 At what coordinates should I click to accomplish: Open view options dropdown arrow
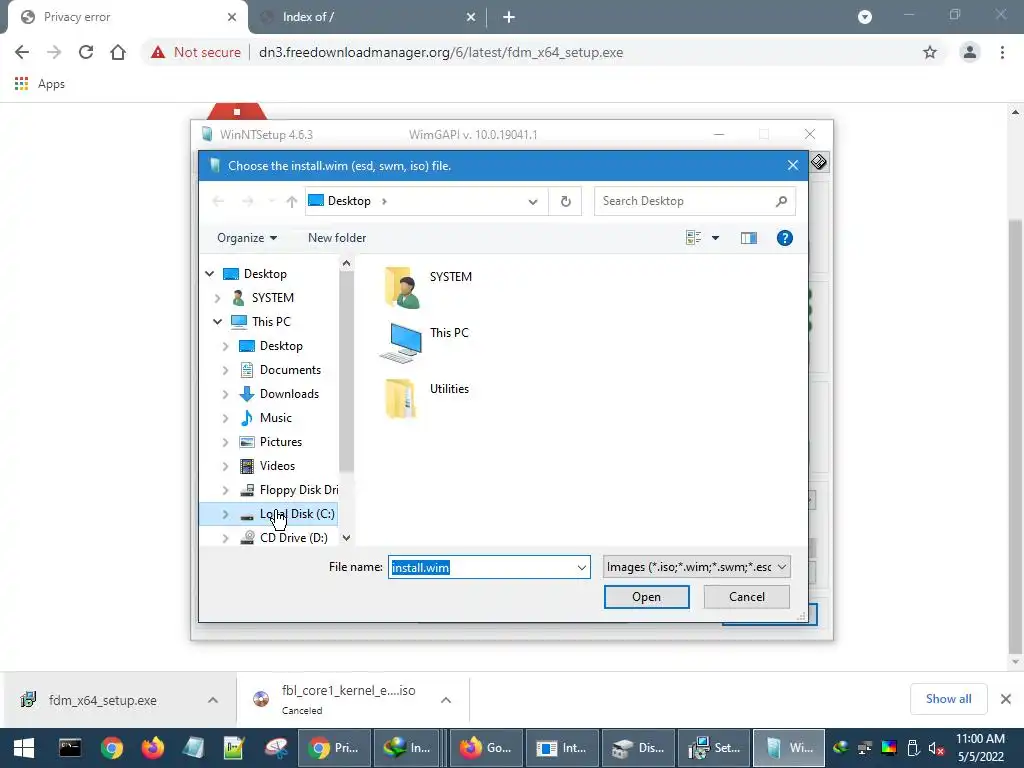[715, 238]
